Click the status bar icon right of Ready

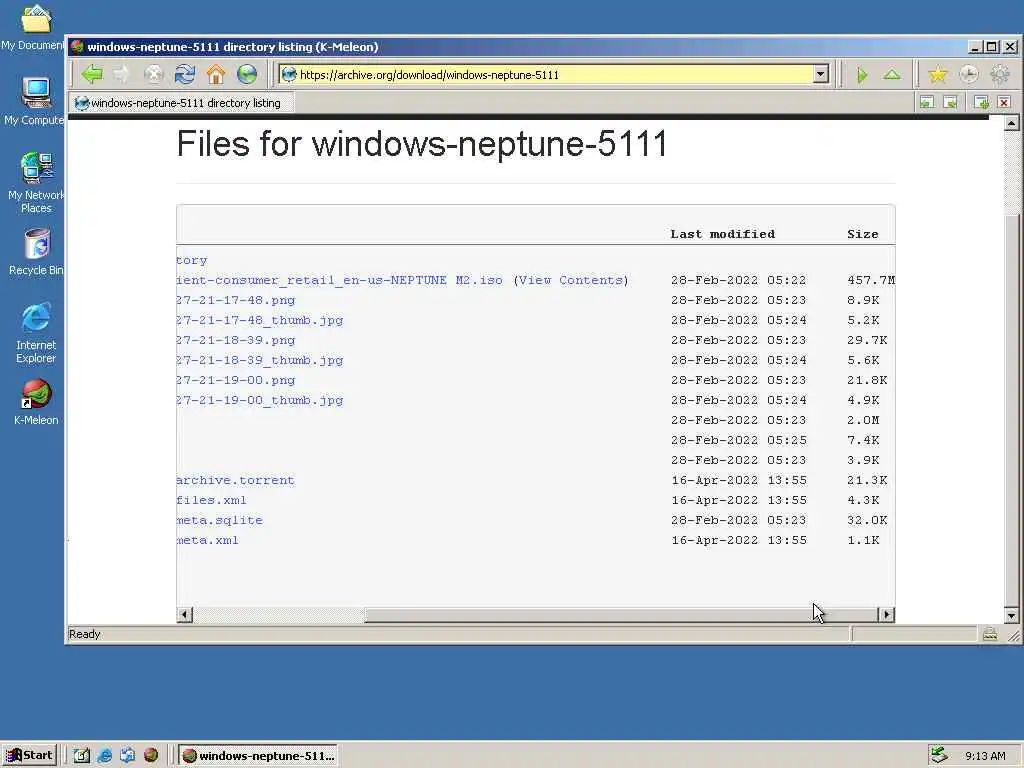990,633
